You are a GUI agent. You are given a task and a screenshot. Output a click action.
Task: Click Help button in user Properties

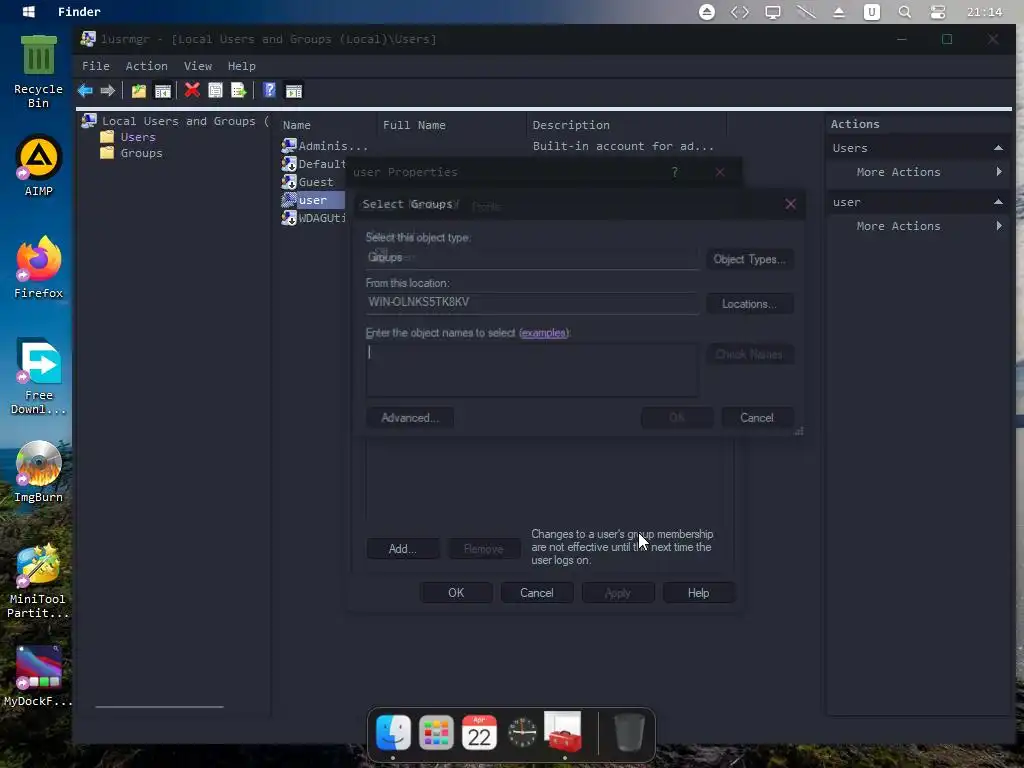tap(698, 593)
